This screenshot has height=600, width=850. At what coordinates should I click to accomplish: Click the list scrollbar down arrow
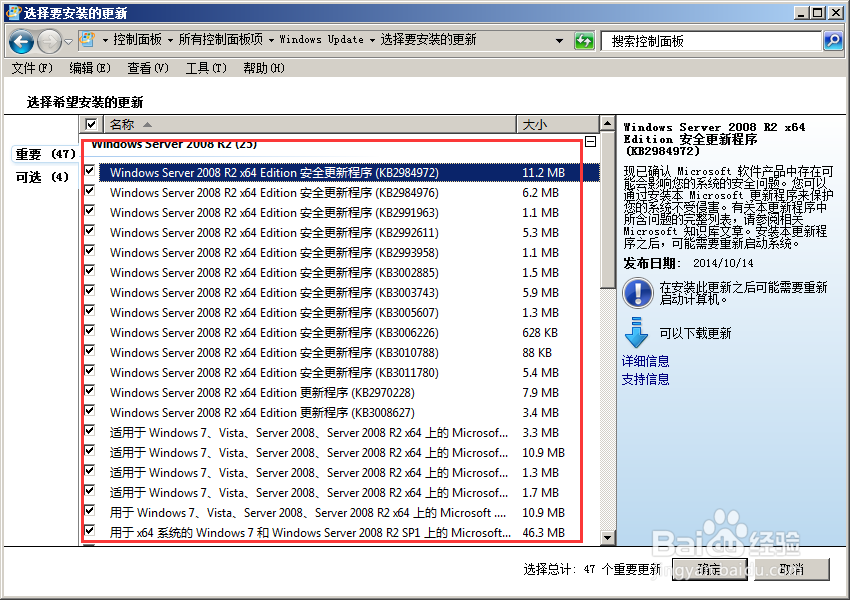[x=608, y=538]
